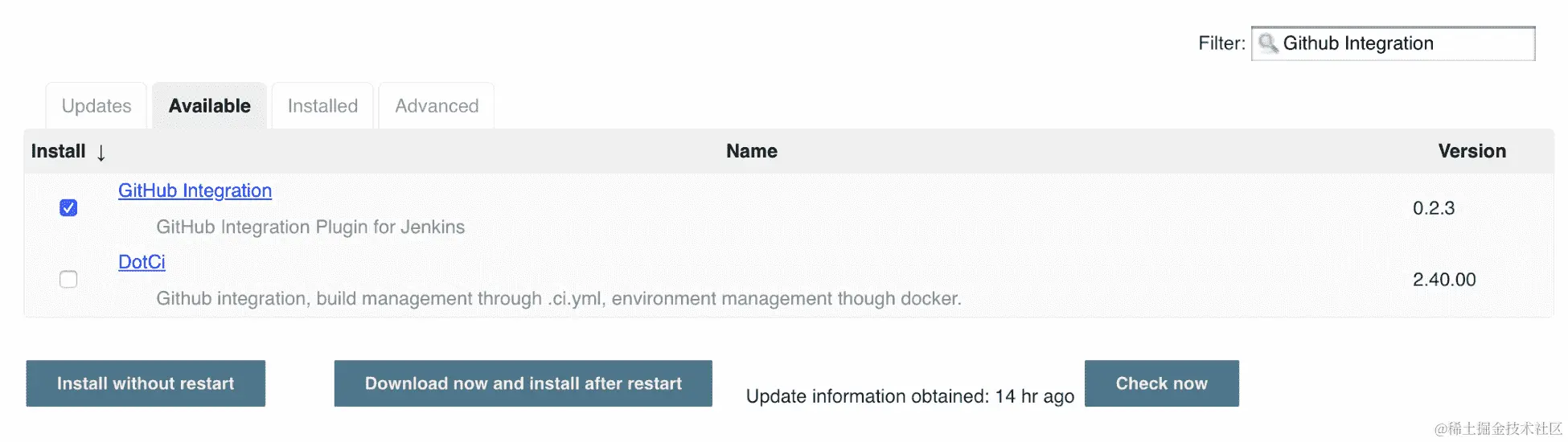Screen dimensions: 1568x442
Task: Click the Version column header
Action: tap(1472, 151)
